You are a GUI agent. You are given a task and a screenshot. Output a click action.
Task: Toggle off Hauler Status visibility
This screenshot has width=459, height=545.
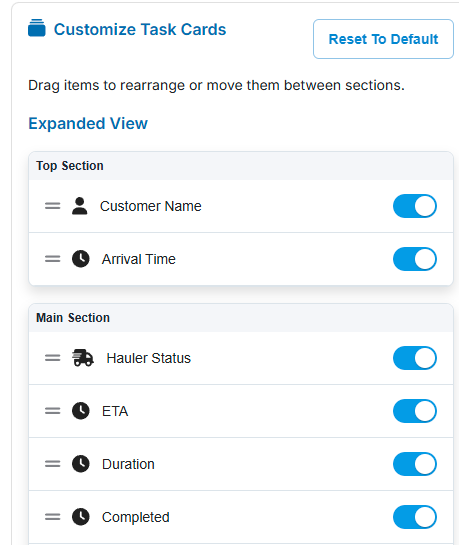(x=415, y=358)
